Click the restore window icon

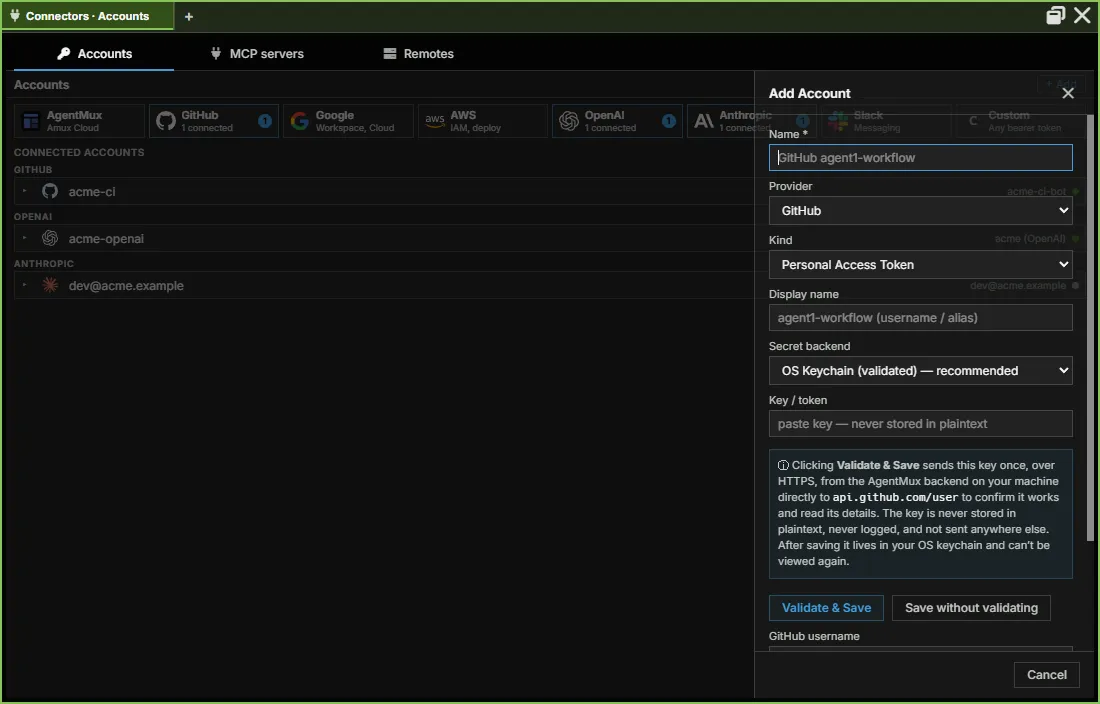click(1056, 15)
